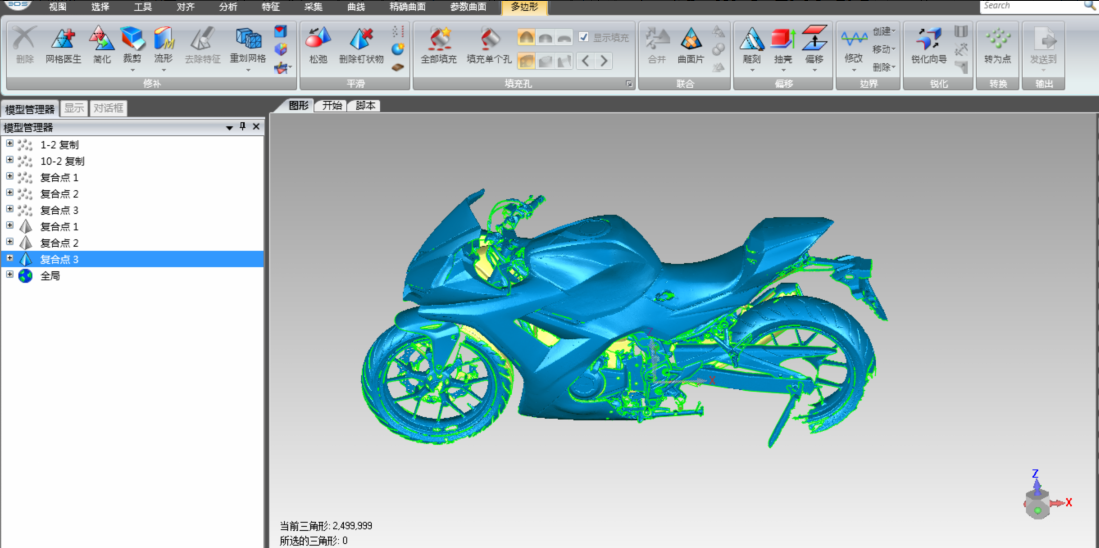The image size is (1099, 548).
Task: Toggle the 显示填充 checkbox
Action: tap(584, 38)
